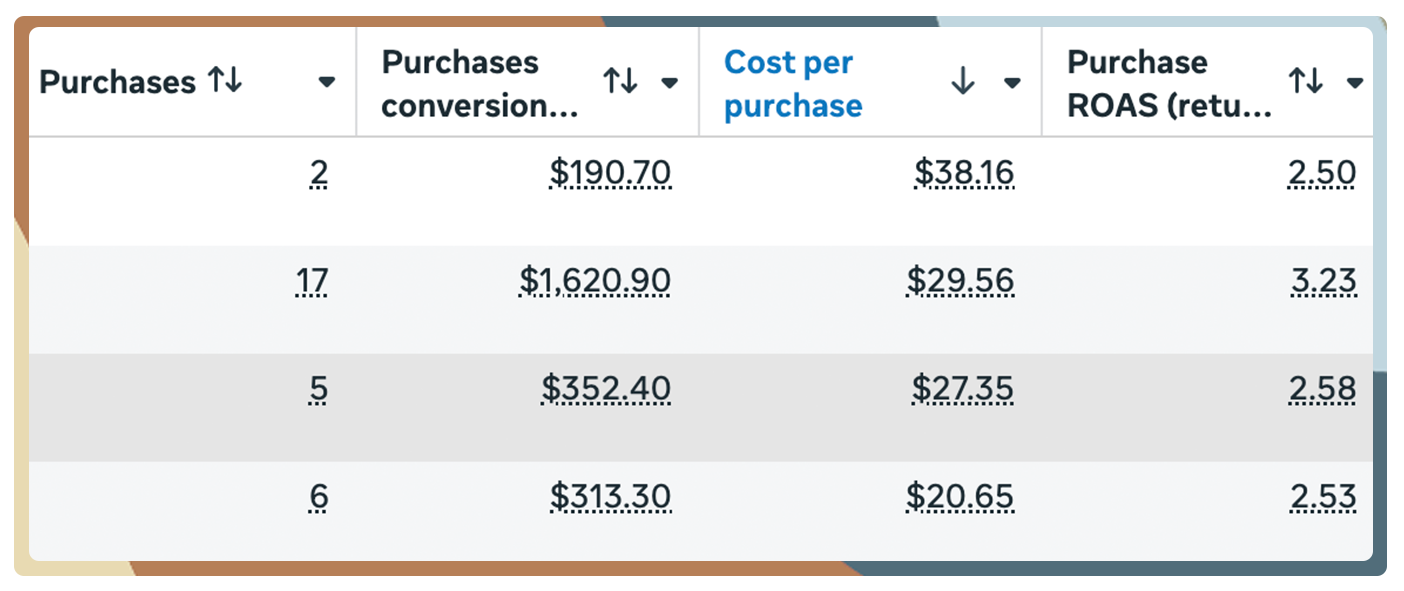Select the 3.23 ROAS value
Screen dimensions: 1404x591
[x=1322, y=282]
